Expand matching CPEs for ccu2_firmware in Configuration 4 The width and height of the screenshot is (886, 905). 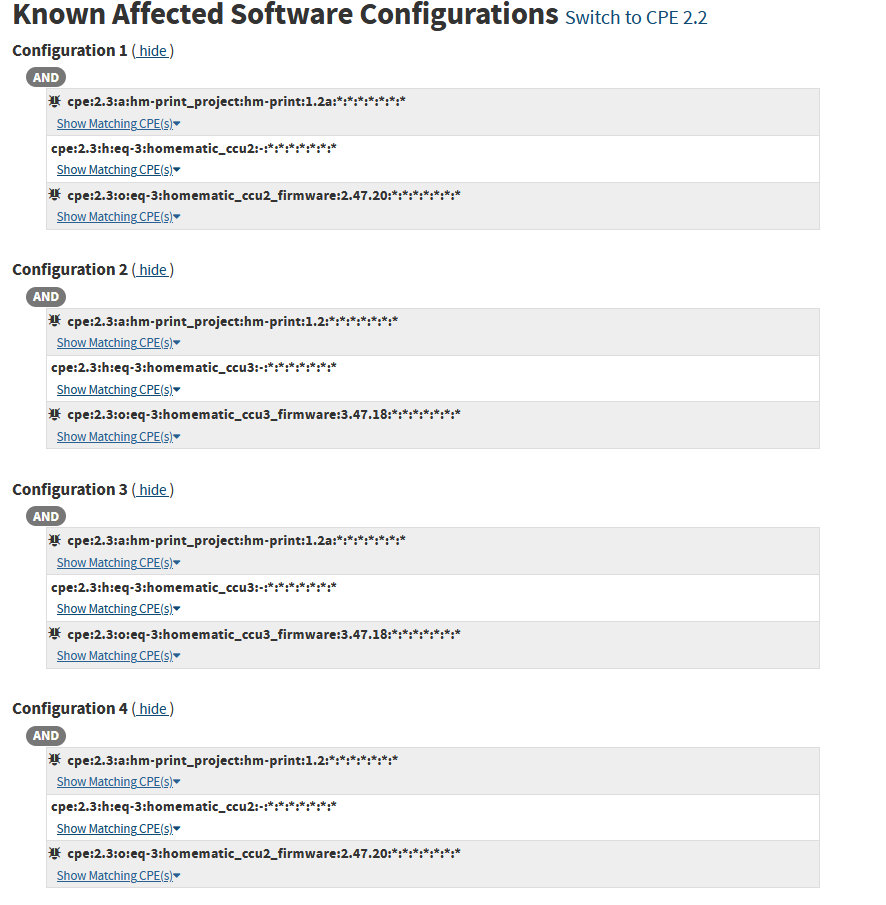point(117,875)
